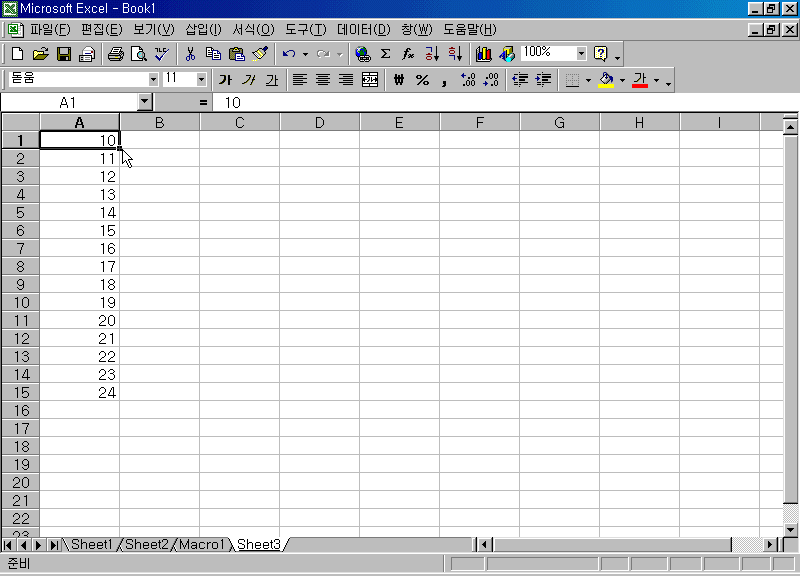Apply the comma style icon

445,80
